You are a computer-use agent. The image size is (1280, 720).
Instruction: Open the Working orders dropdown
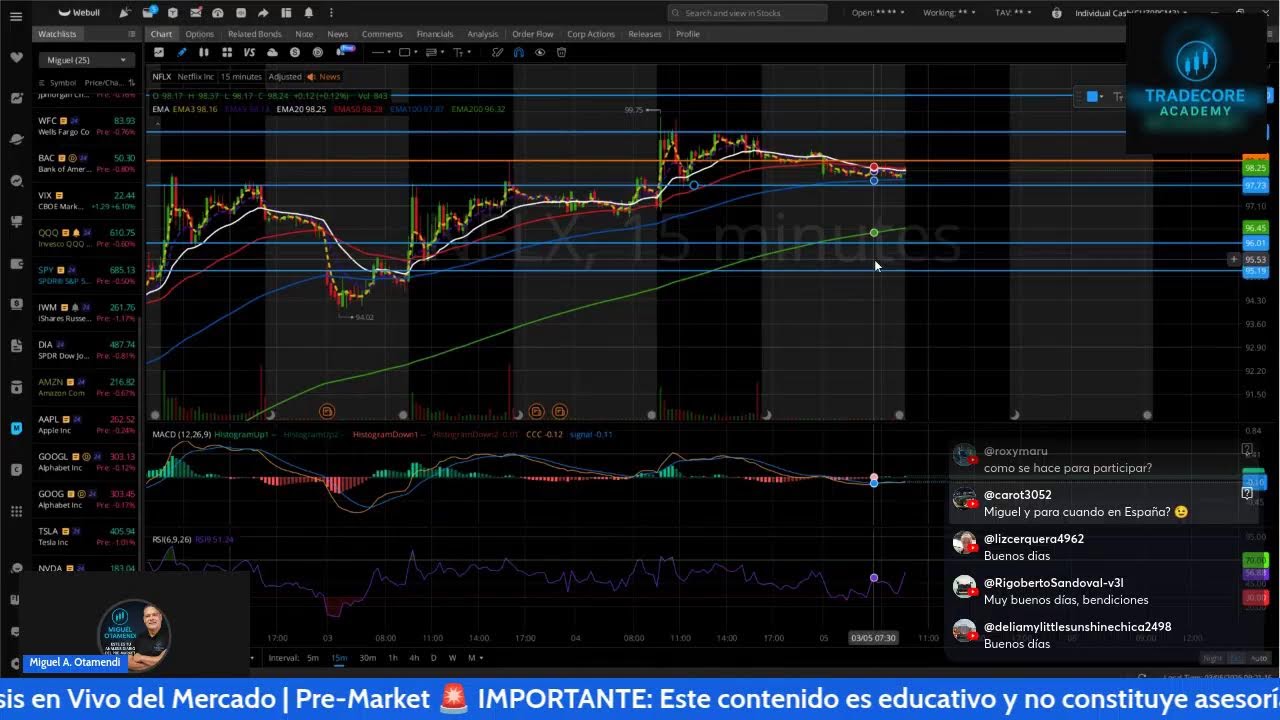[949, 13]
